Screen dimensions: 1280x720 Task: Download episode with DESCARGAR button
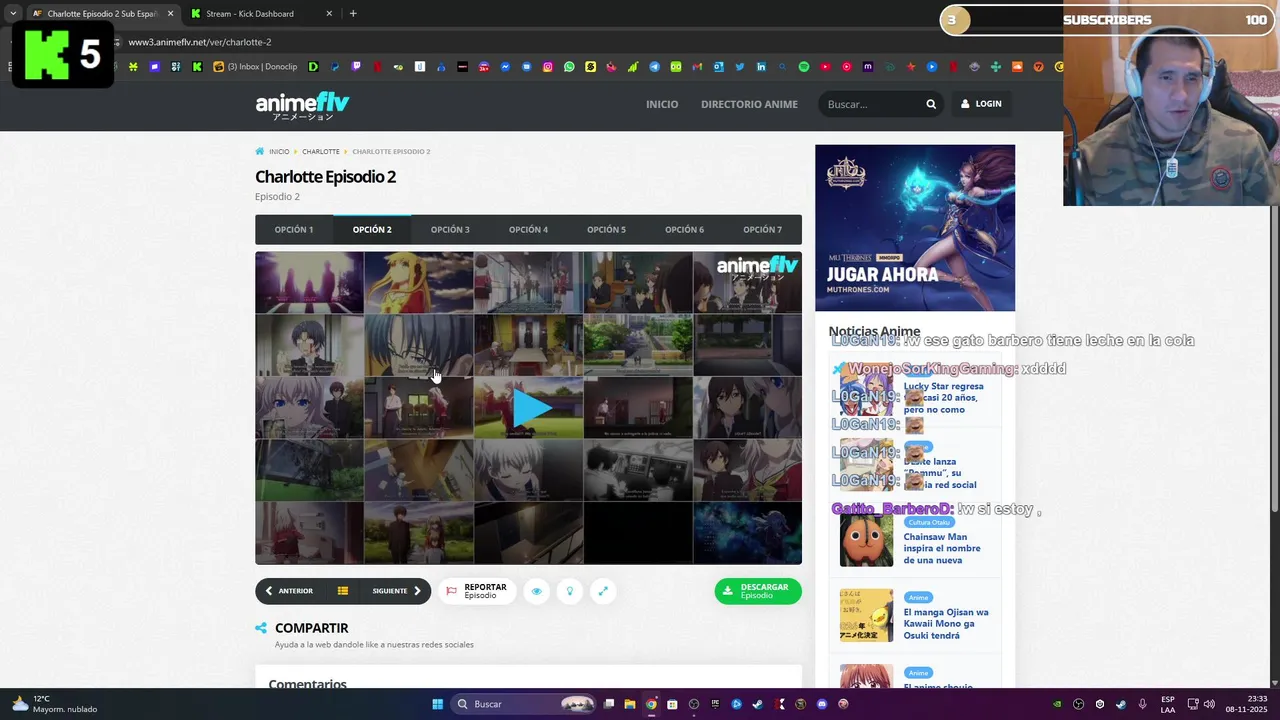pos(758,591)
